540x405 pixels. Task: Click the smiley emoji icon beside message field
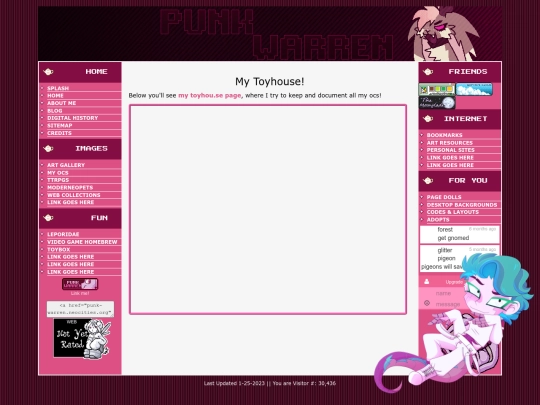pos(427,303)
